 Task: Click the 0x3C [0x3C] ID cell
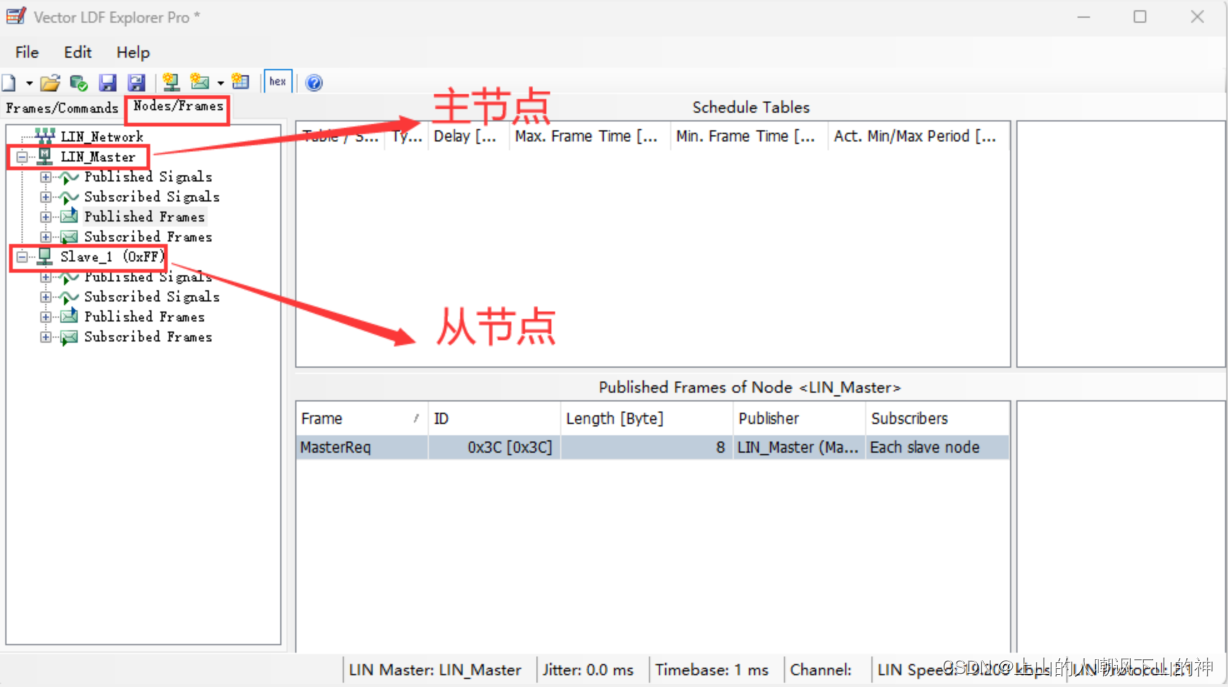click(x=493, y=447)
